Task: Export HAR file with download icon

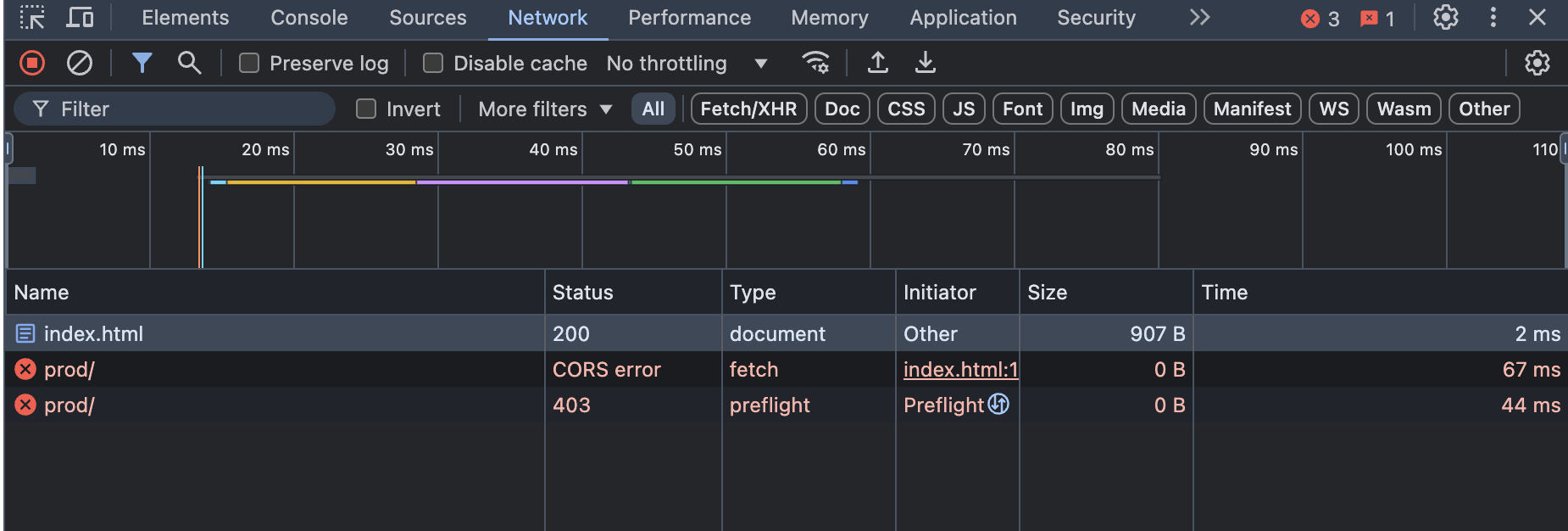Action: point(926,63)
